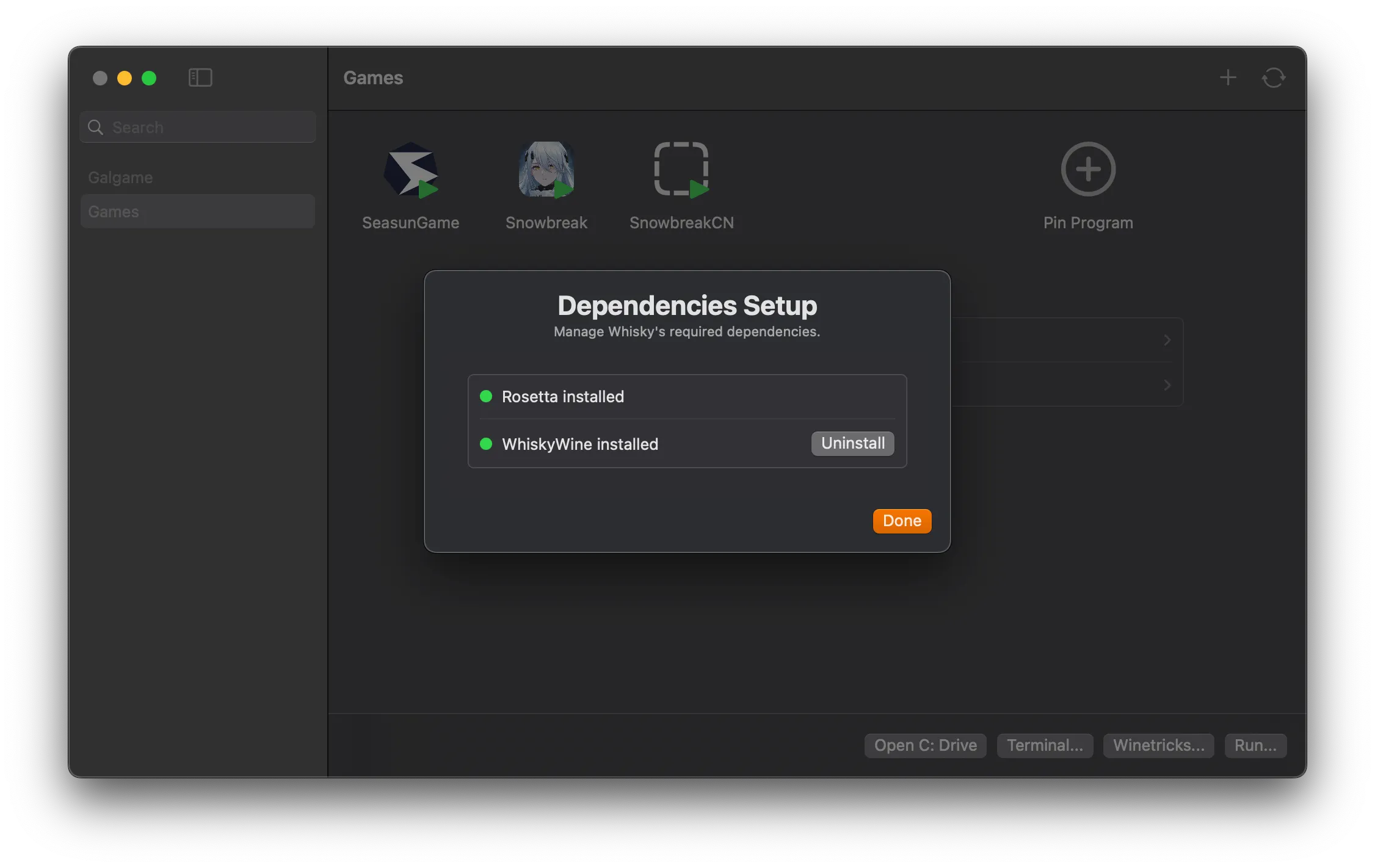Expand the upper chevron row behind the dialog
Screen dimensions: 1375x868
tap(1167, 340)
